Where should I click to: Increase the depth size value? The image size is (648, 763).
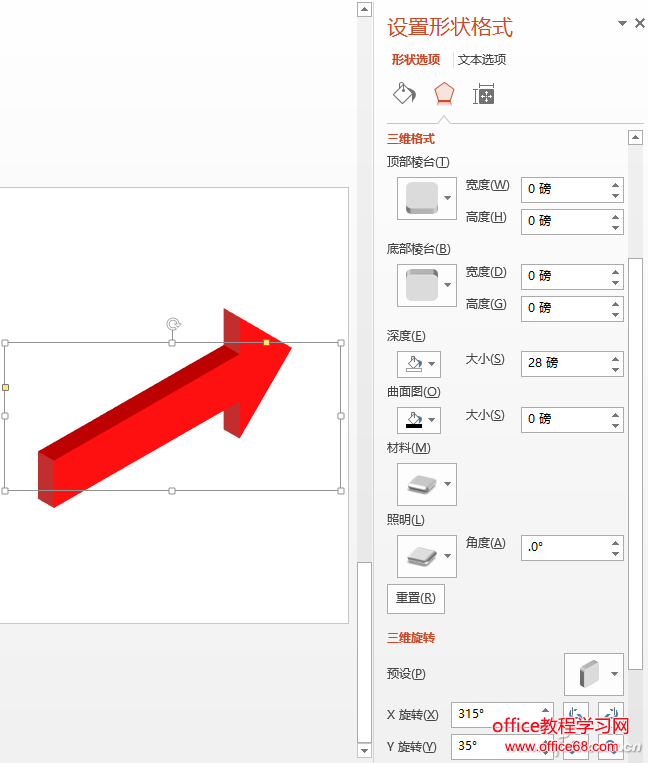[615, 359]
